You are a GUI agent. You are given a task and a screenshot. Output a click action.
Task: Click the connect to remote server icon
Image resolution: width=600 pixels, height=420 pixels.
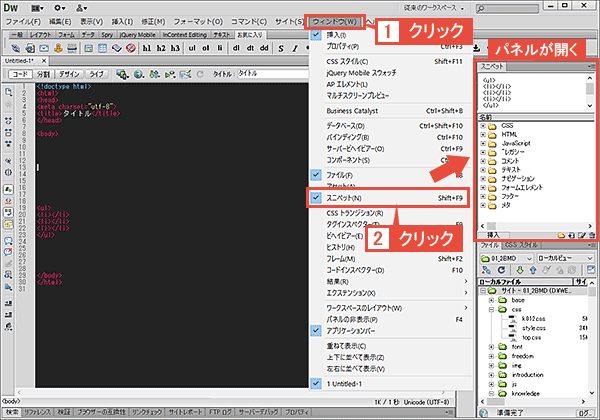click(487, 270)
